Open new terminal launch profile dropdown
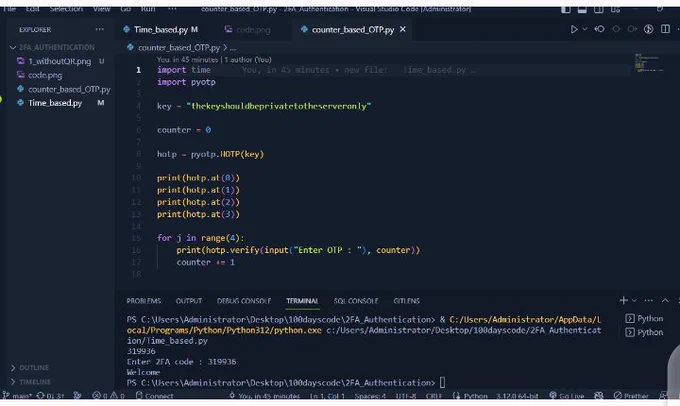The height and width of the screenshot is (406, 680). (x=634, y=300)
